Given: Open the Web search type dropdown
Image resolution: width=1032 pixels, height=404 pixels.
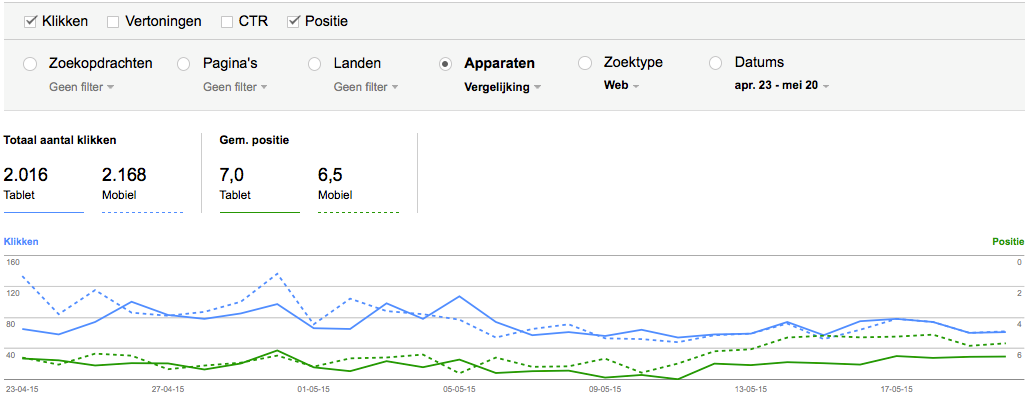Looking at the screenshot, I should (621, 86).
